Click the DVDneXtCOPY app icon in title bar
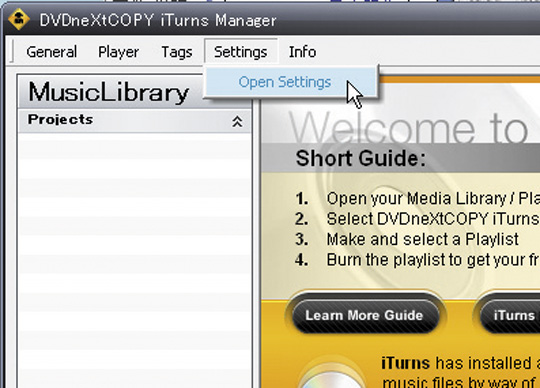Viewport: 540px width, 388px height. 19,19
